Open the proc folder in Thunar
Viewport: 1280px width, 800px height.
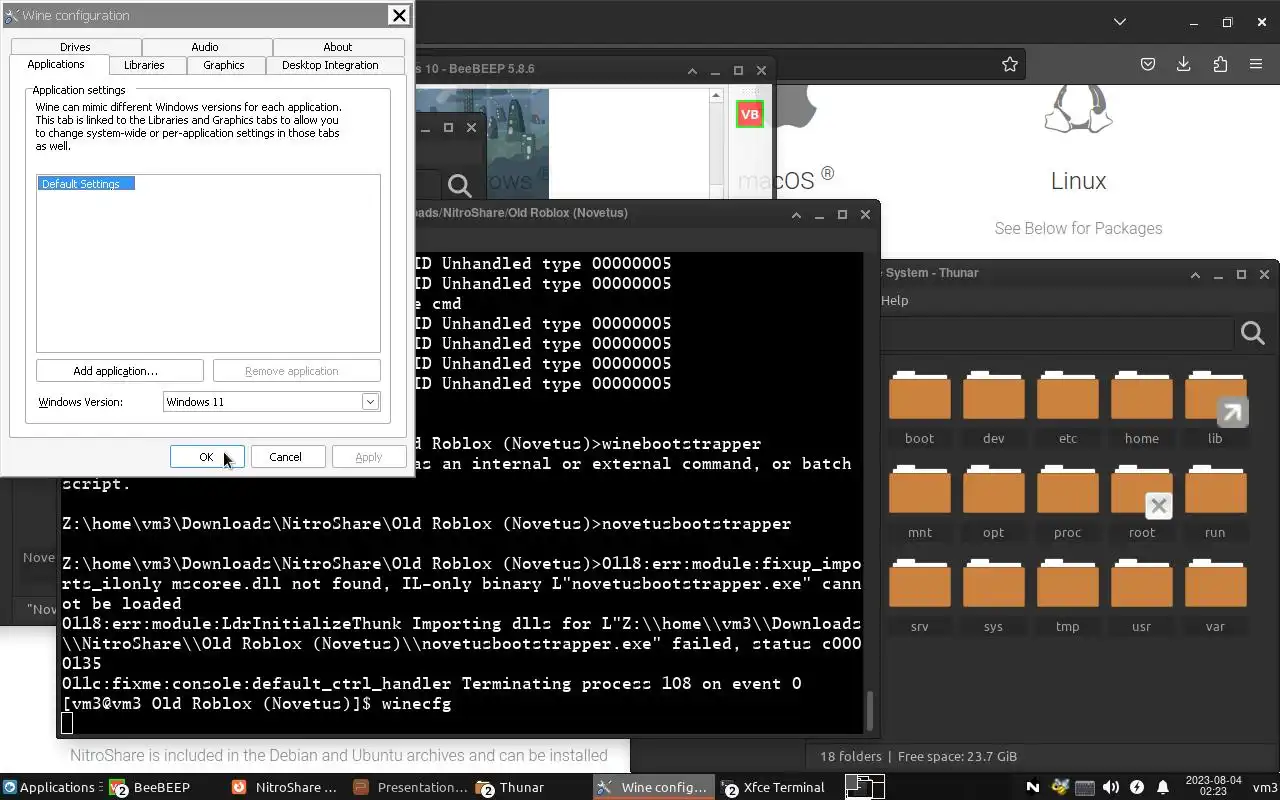tap(1067, 490)
